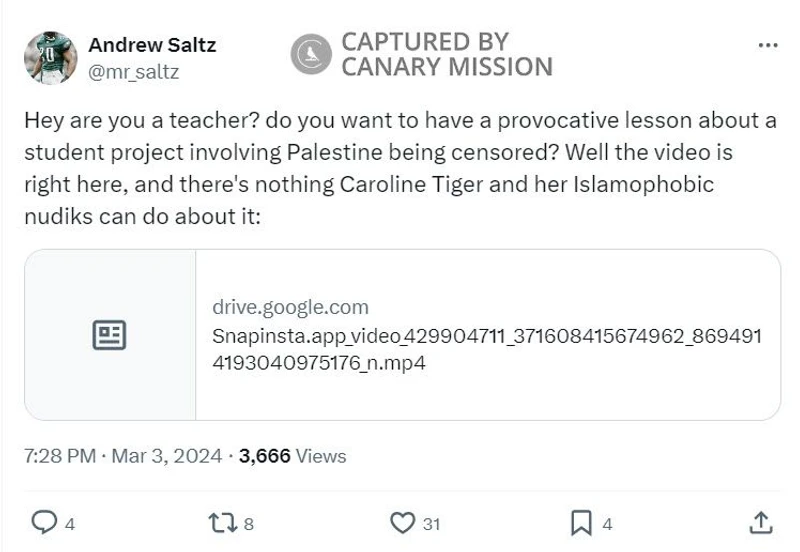Click the article icon in the link card
Screen dimensions: 800x552
[x=110, y=335]
